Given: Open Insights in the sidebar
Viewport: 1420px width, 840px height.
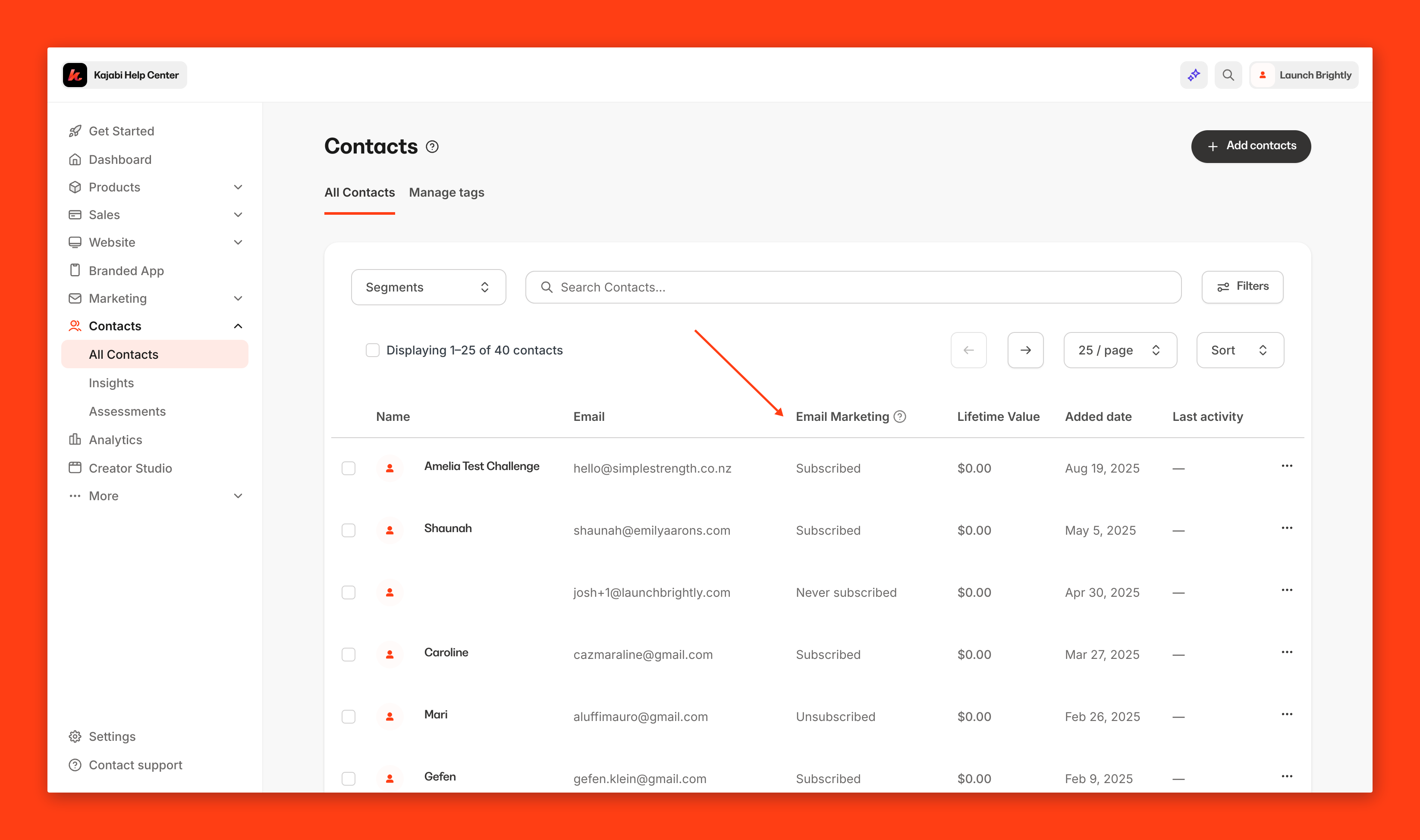Looking at the screenshot, I should [x=111, y=383].
